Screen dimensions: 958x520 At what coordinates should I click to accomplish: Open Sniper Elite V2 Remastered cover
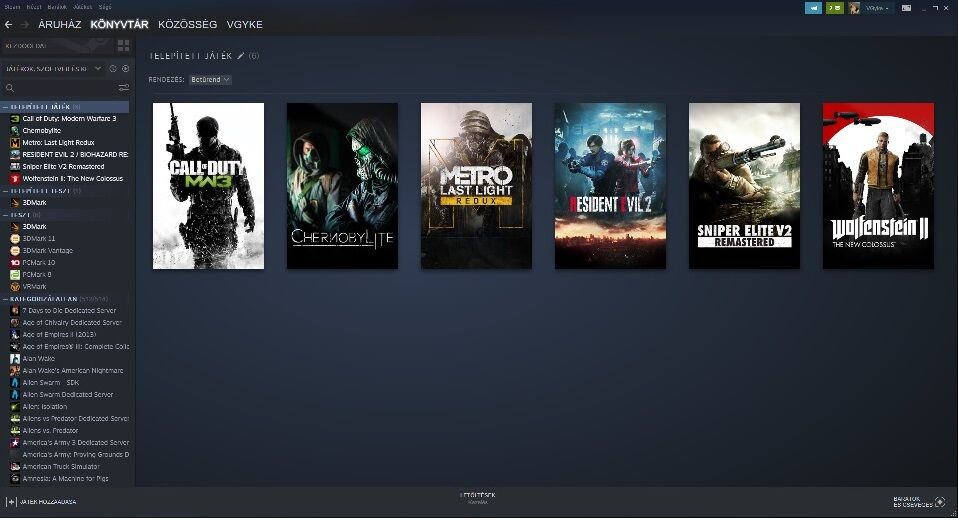click(x=744, y=186)
